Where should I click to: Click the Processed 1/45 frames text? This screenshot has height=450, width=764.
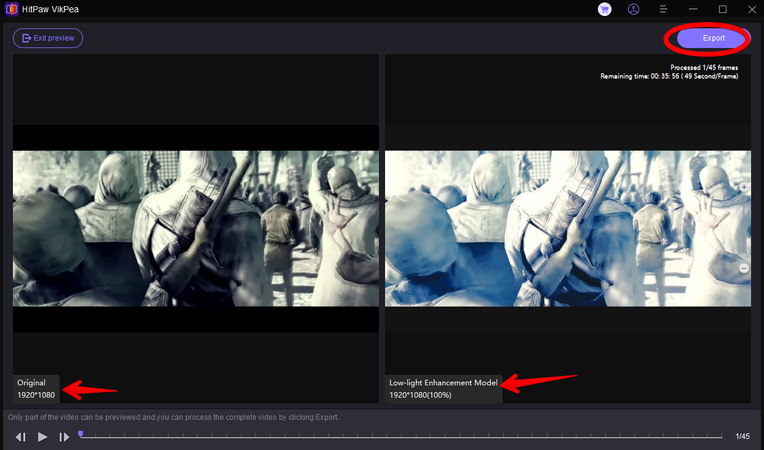[x=704, y=68]
